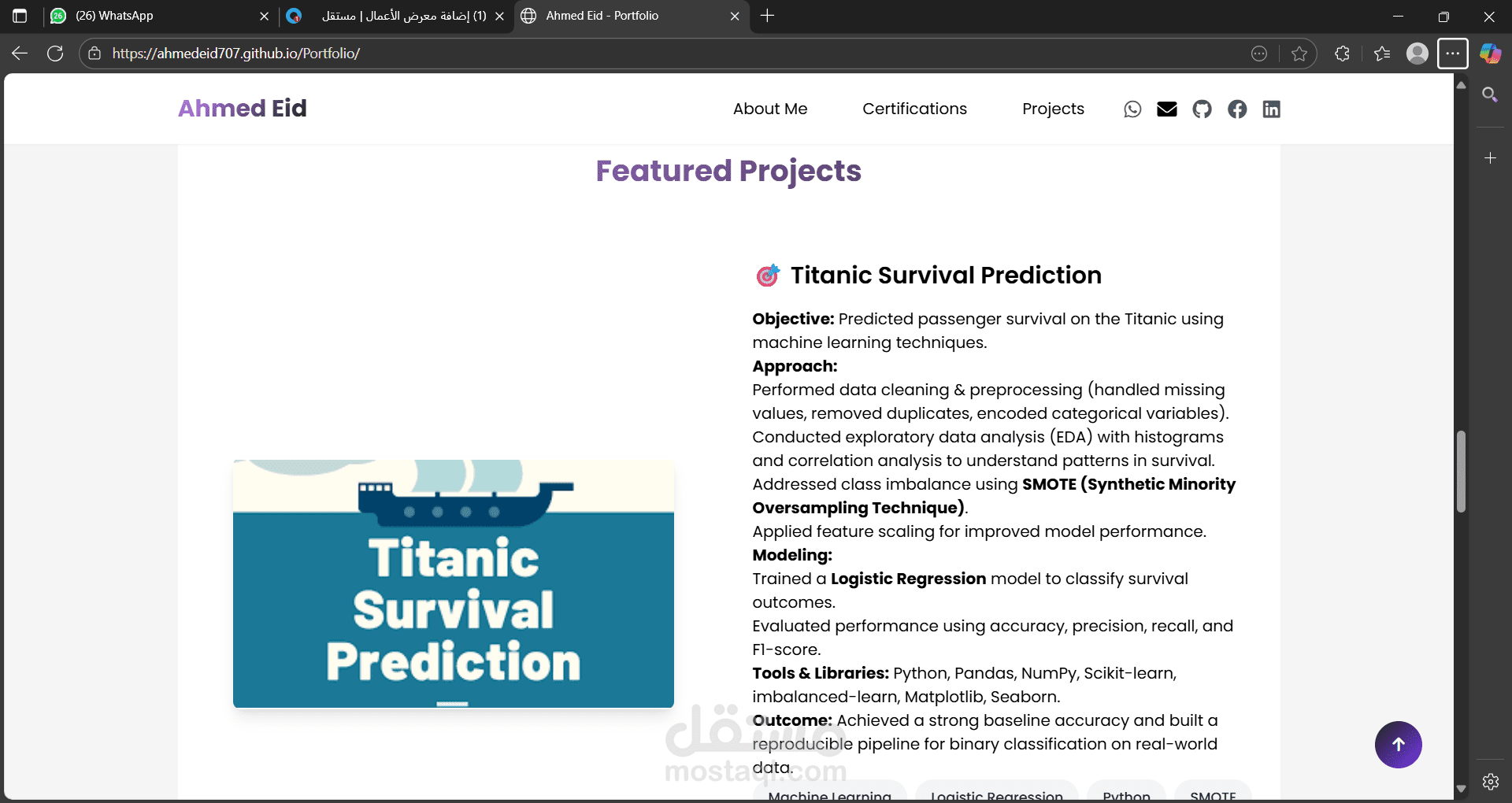Screen dimensions: 1512x803
Task: Select the Ahmed Eid - Portfolio tab
Action: [x=631, y=16]
